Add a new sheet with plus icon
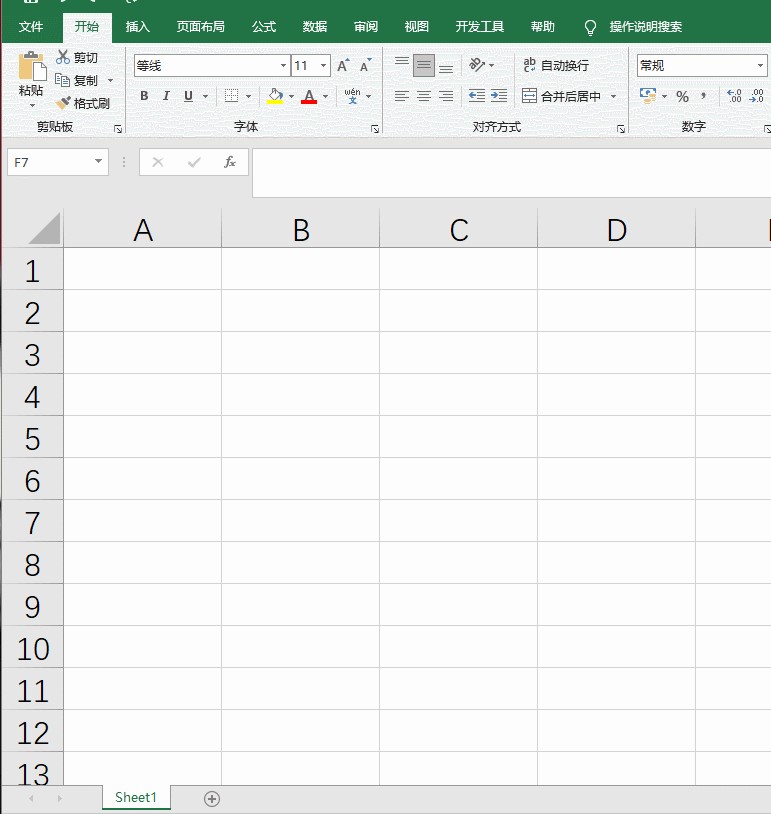The image size is (771, 814). pos(212,798)
